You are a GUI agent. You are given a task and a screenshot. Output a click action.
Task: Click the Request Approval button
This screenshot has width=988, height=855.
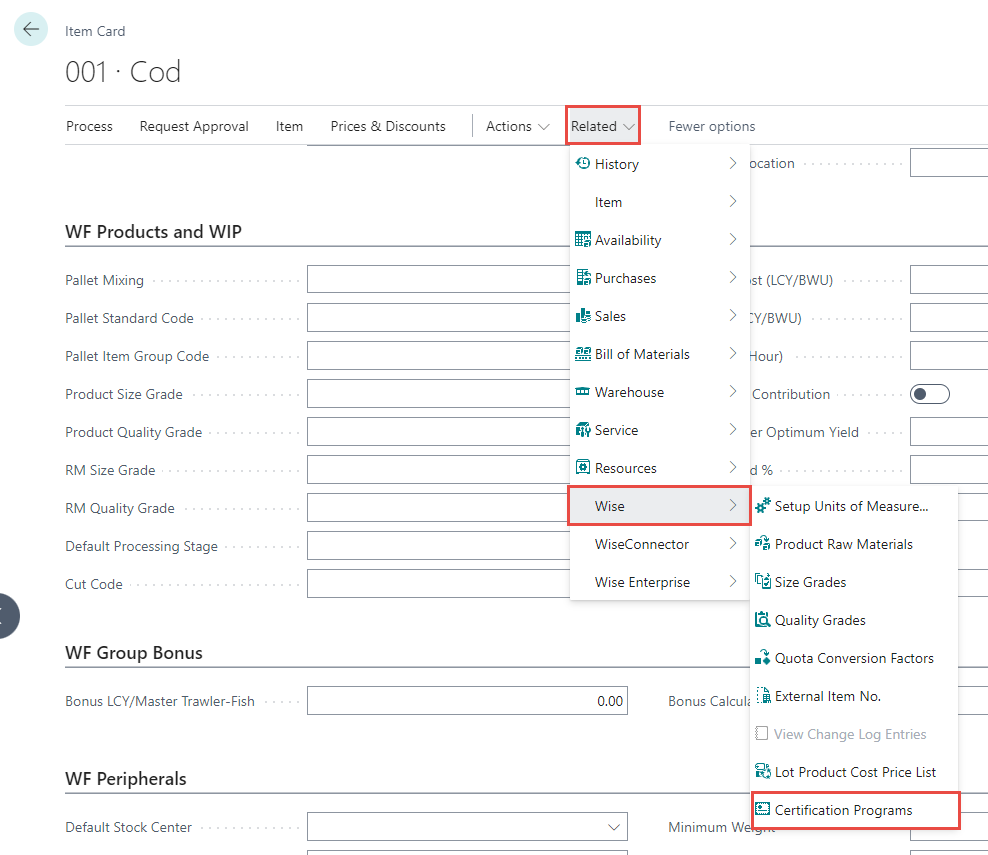194,126
